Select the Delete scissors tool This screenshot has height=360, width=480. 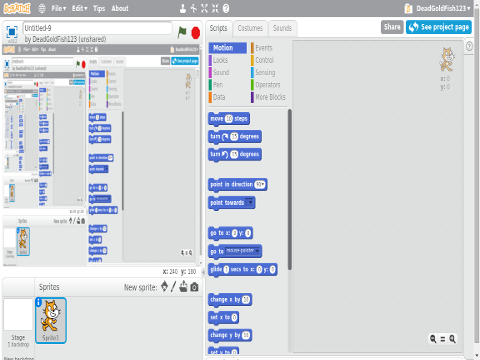click(194, 8)
